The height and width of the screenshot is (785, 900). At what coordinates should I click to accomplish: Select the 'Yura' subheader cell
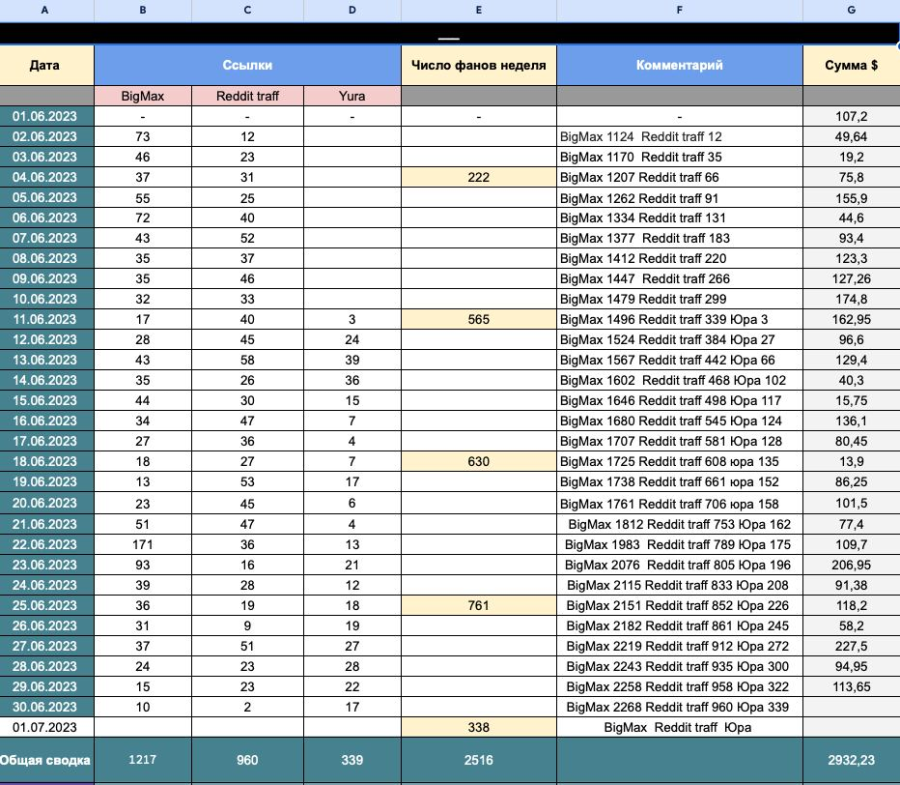point(352,96)
